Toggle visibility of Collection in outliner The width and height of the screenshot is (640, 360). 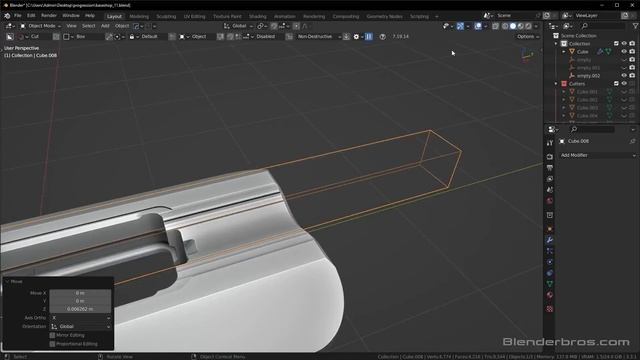click(624, 44)
